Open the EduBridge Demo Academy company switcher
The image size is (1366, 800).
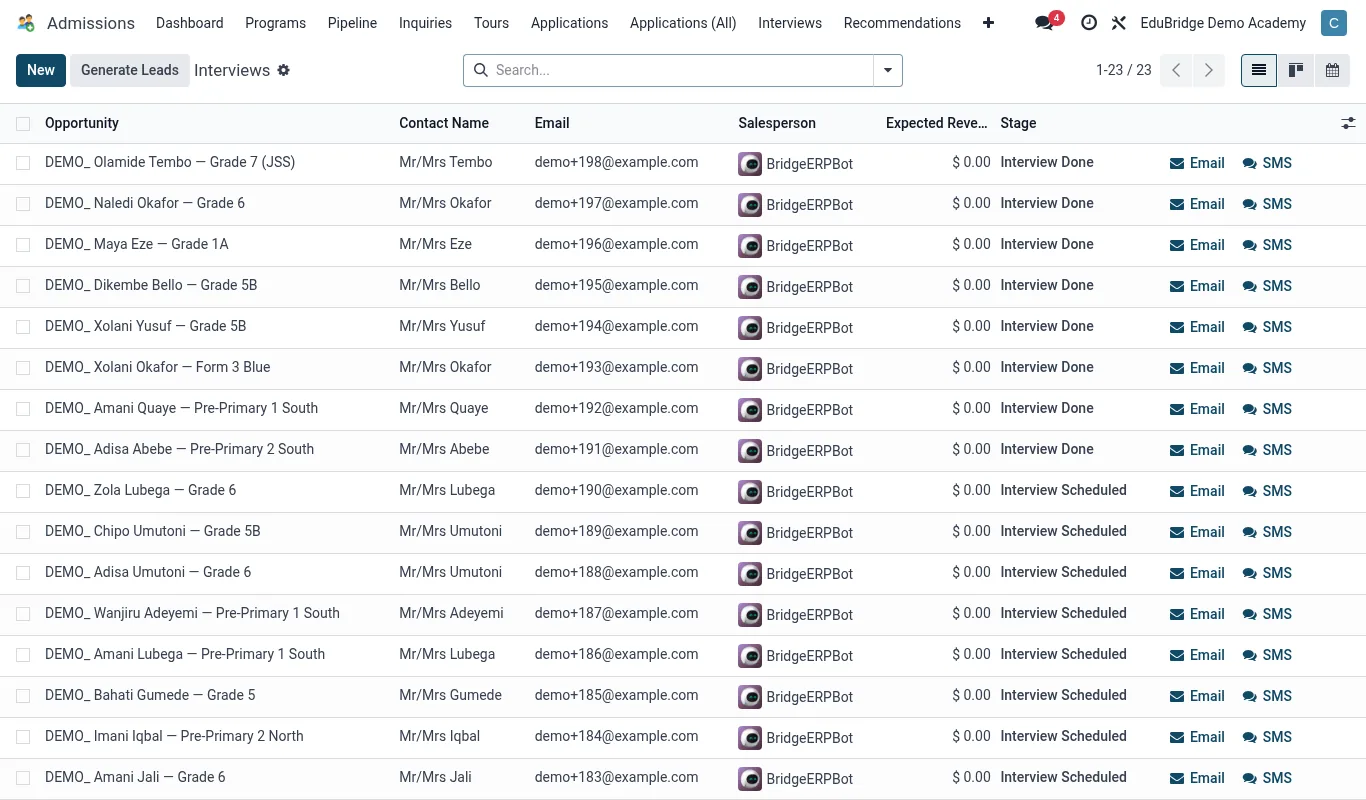[x=1223, y=23]
